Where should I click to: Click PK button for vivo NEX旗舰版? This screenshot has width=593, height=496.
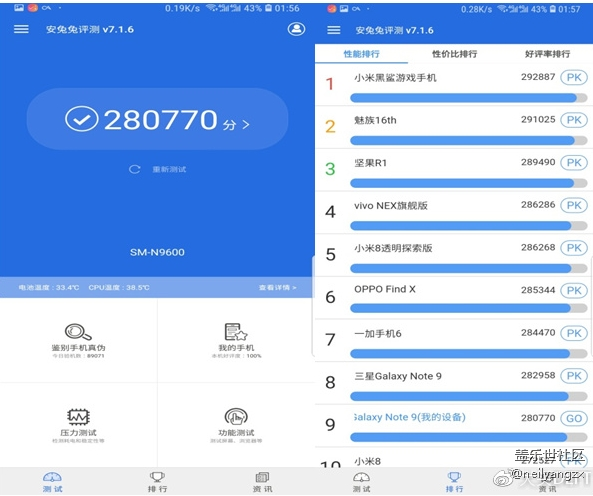(x=574, y=205)
